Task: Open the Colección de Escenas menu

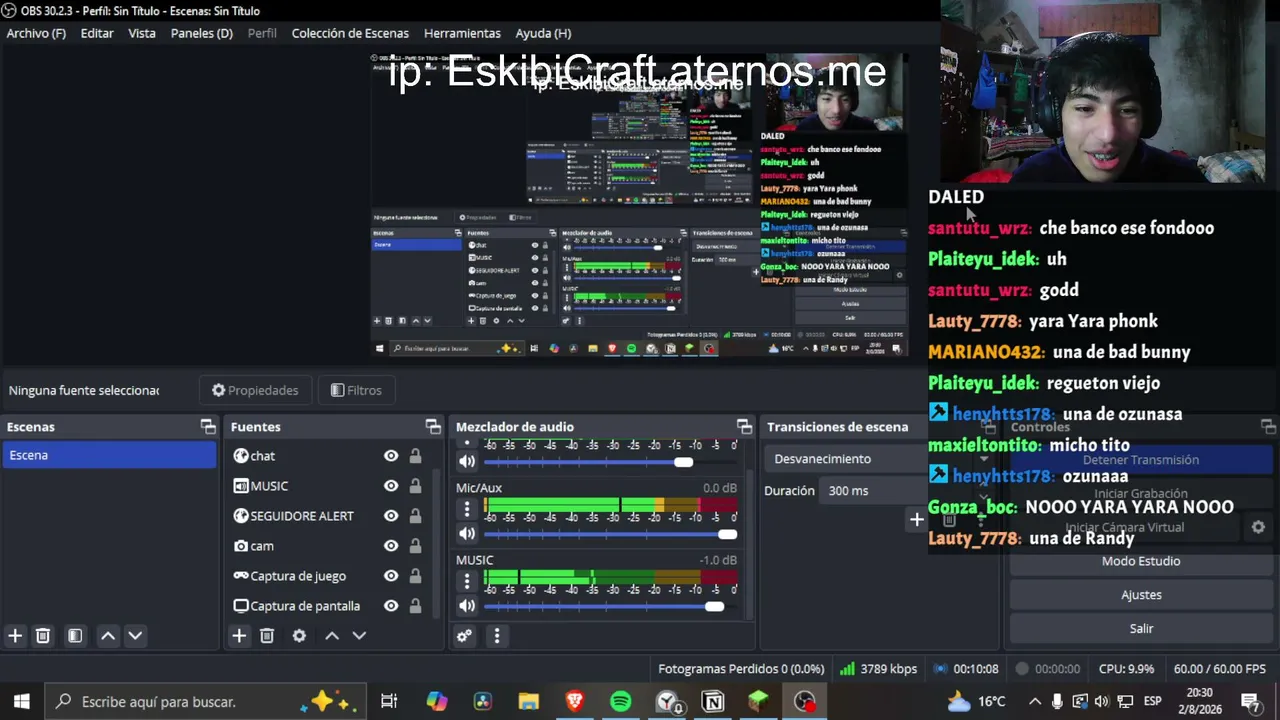Action: point(350,33)
